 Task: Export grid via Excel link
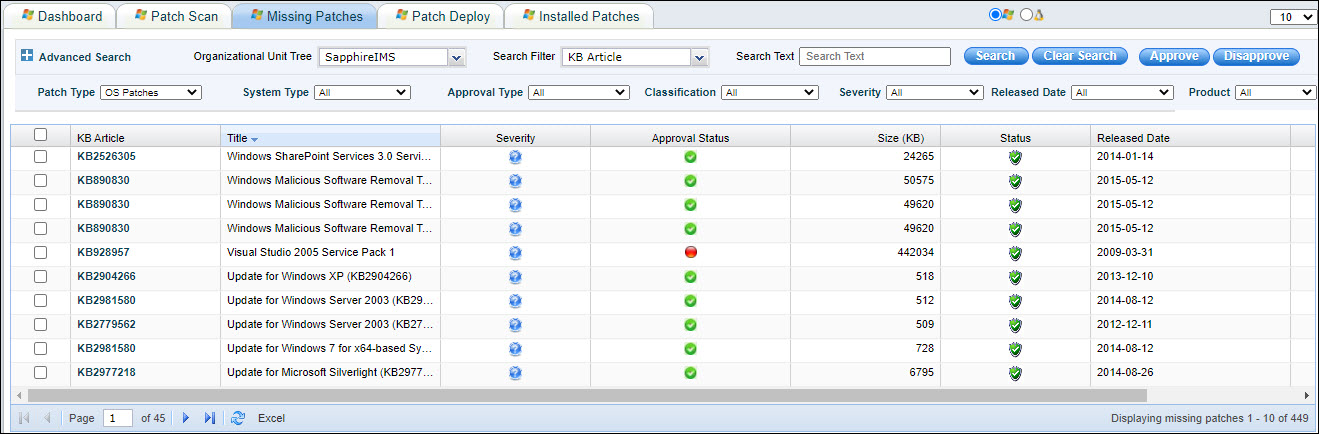pos(271,418)
